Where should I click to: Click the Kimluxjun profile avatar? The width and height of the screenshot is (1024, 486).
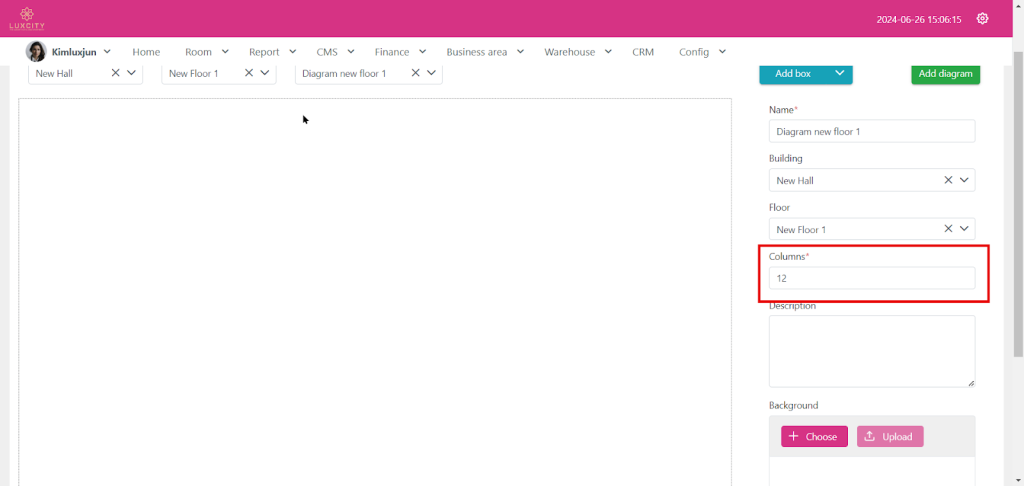click(x=36, y=52)
